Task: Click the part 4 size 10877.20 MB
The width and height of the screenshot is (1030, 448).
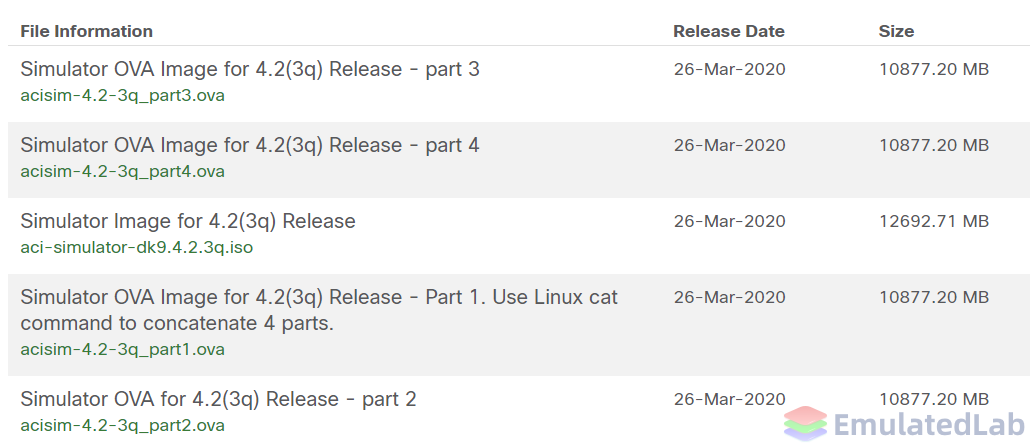Action: pos(933,145)
